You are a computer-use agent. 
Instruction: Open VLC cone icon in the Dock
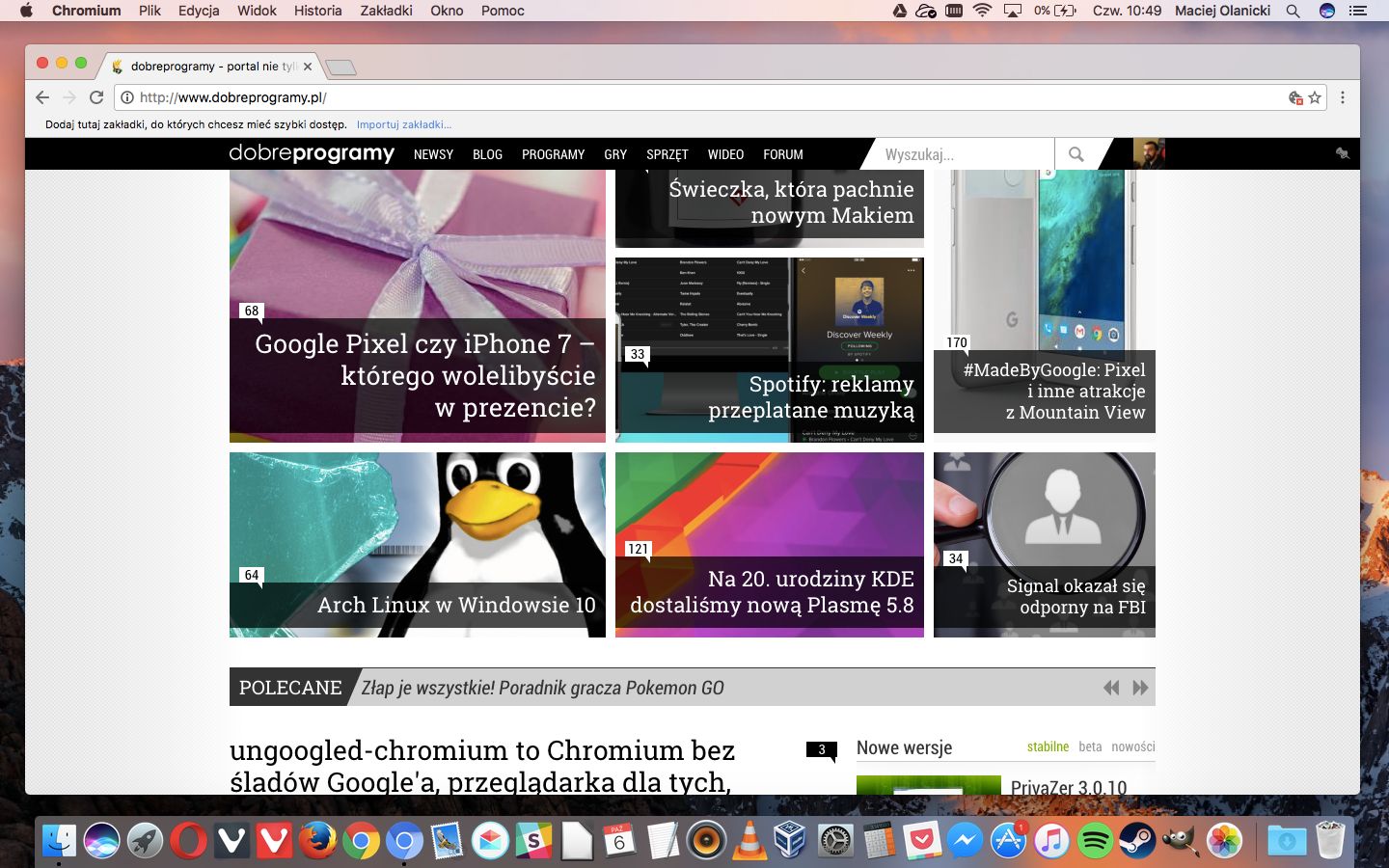click(x=749, y=841)
